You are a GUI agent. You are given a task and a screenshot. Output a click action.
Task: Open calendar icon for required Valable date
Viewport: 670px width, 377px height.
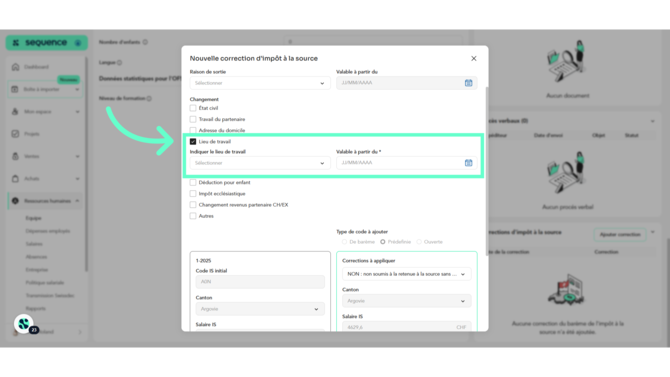pyautogui.click(x=468, y=163)
